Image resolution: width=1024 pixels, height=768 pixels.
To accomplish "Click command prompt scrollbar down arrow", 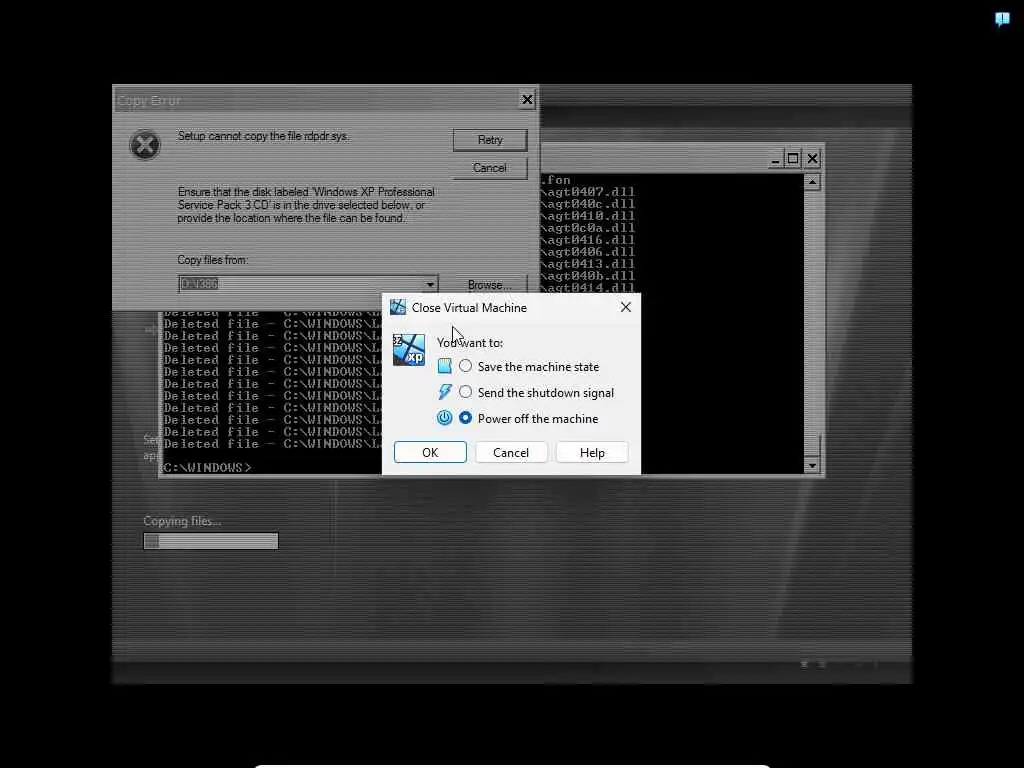I will pyautogui.click(x=812, y=466).
